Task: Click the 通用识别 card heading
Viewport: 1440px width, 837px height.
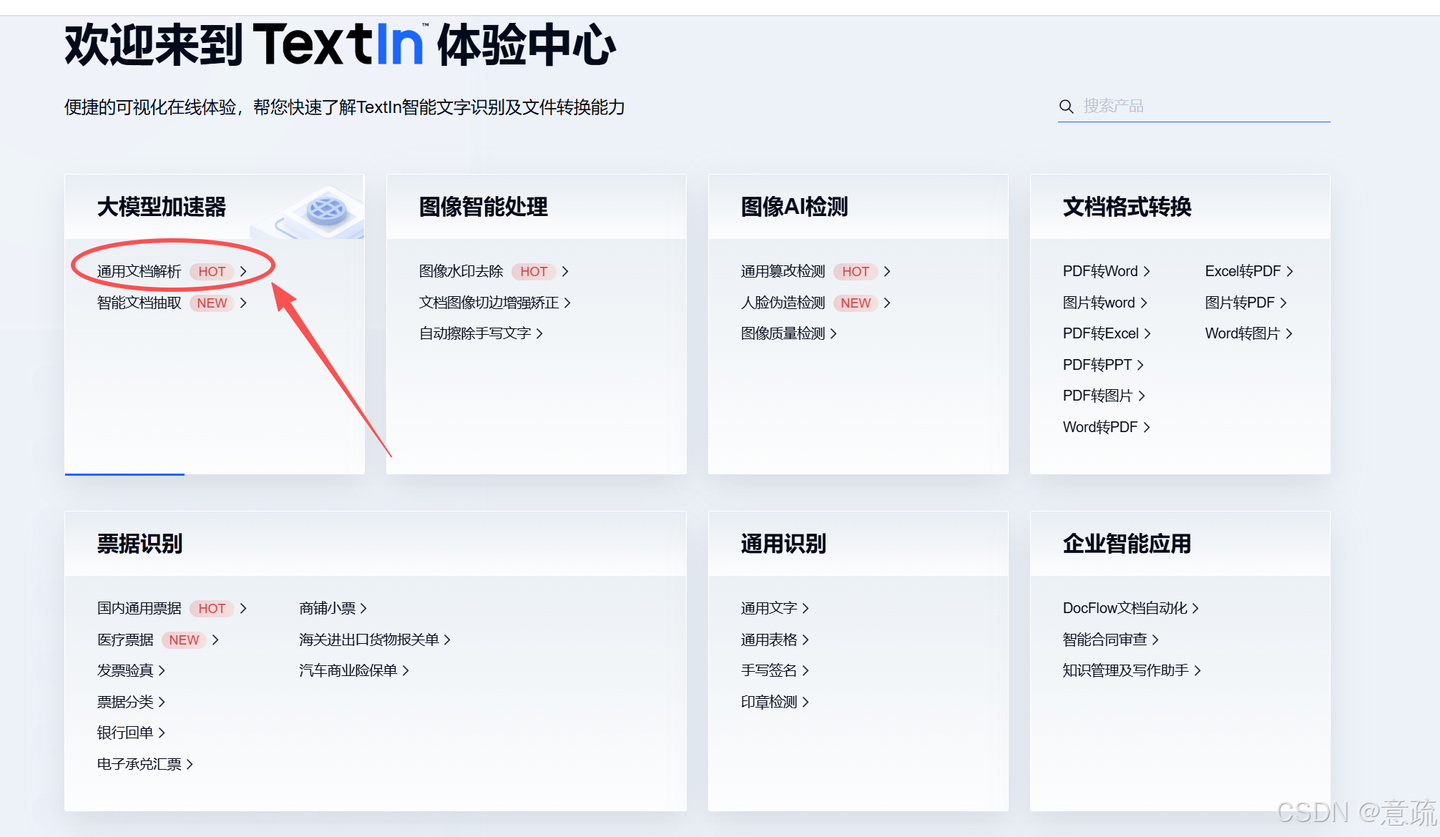Action: point(784,544)
